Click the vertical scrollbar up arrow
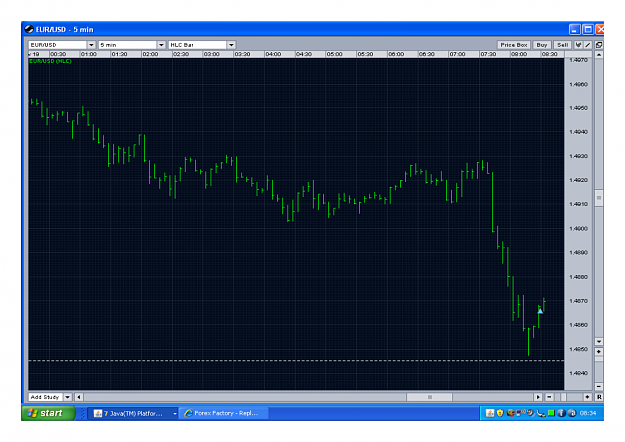The height and width of the screenshot is (442, 625). [599, 55]
